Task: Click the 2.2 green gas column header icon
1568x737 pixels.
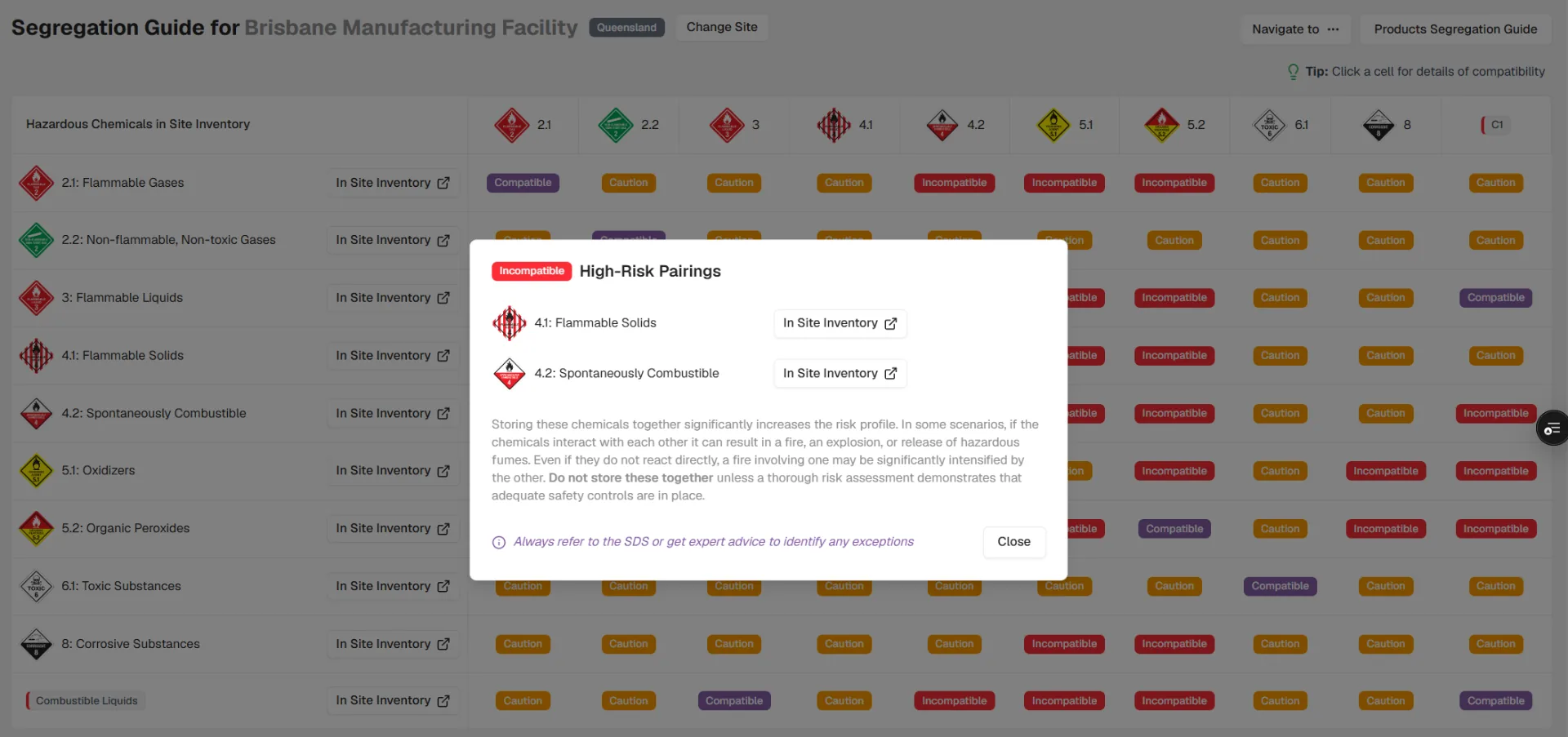Action: [616, 125]
